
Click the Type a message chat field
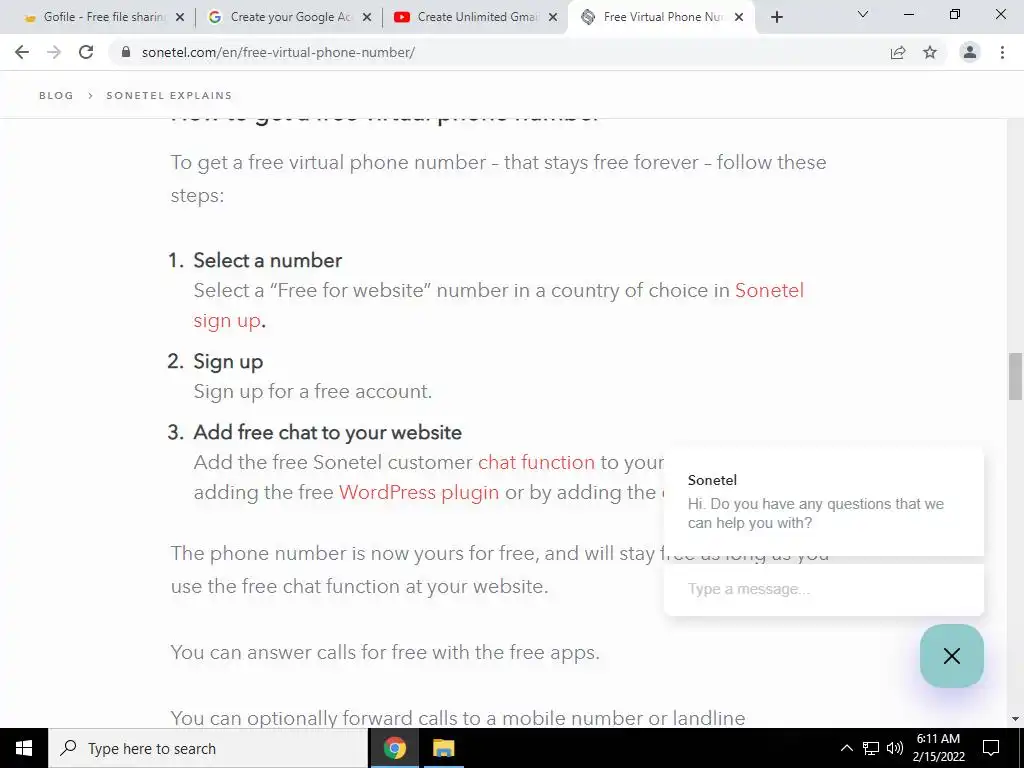click(x=824, y=589)
